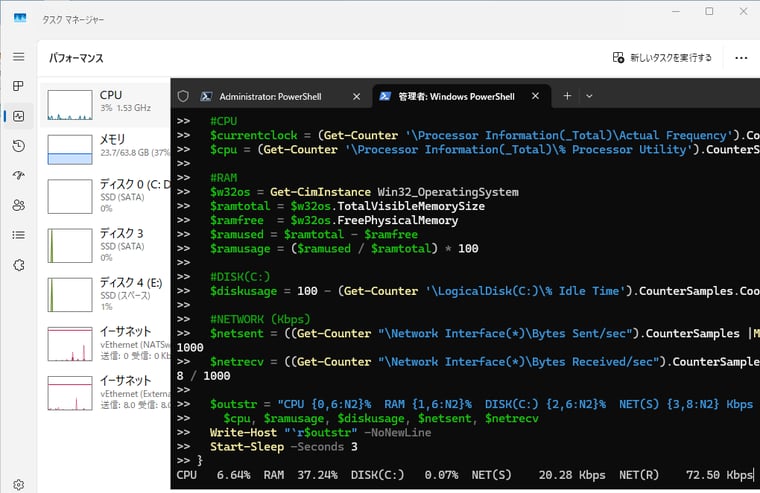Open the Task Manager hamburger navigation menu
Image resolution: width=760 pixels, height=493 pixels.
click(x=18, y=57)
